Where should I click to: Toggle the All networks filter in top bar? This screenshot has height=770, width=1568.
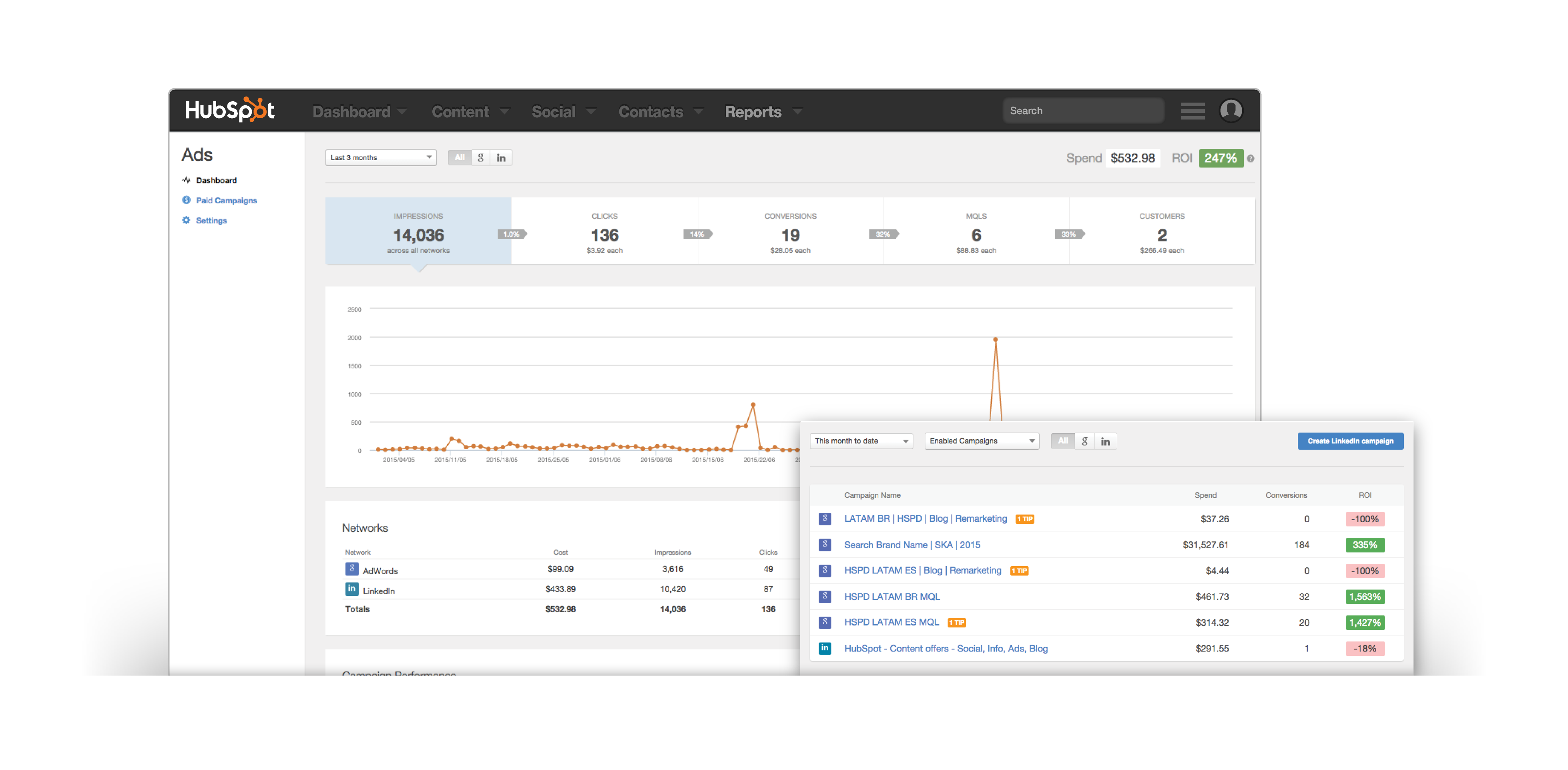pos(460,158)
